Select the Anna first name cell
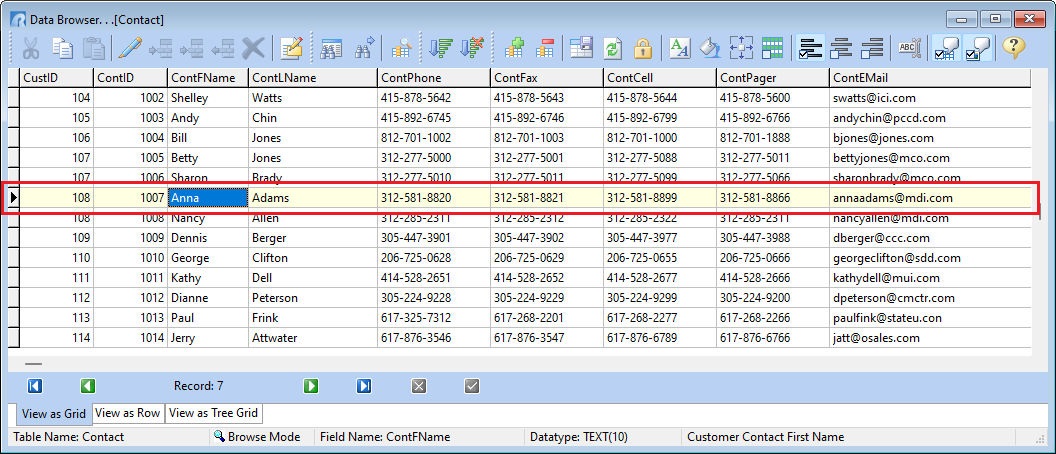1056x454 pixels. [207, 198]
